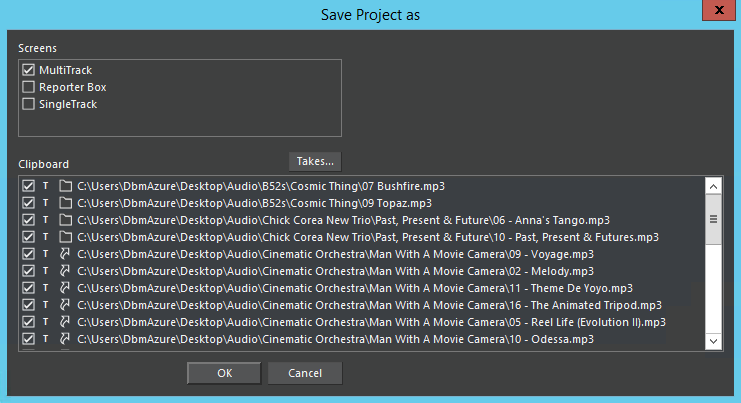Open the Takes... dialog
Image resolution: width=741 pixels, height=403 pixels.
tap(315, 161)
